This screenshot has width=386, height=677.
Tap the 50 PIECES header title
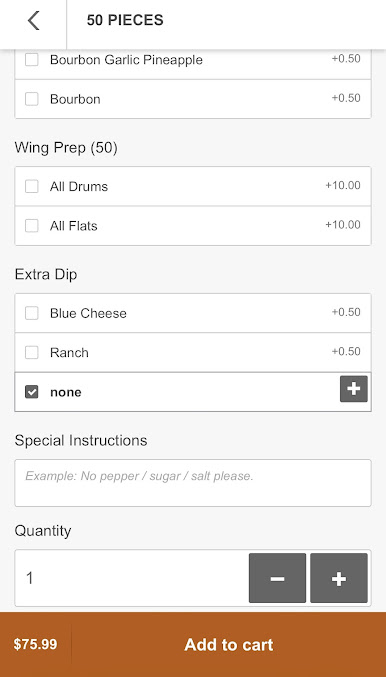tap(125, 20)
